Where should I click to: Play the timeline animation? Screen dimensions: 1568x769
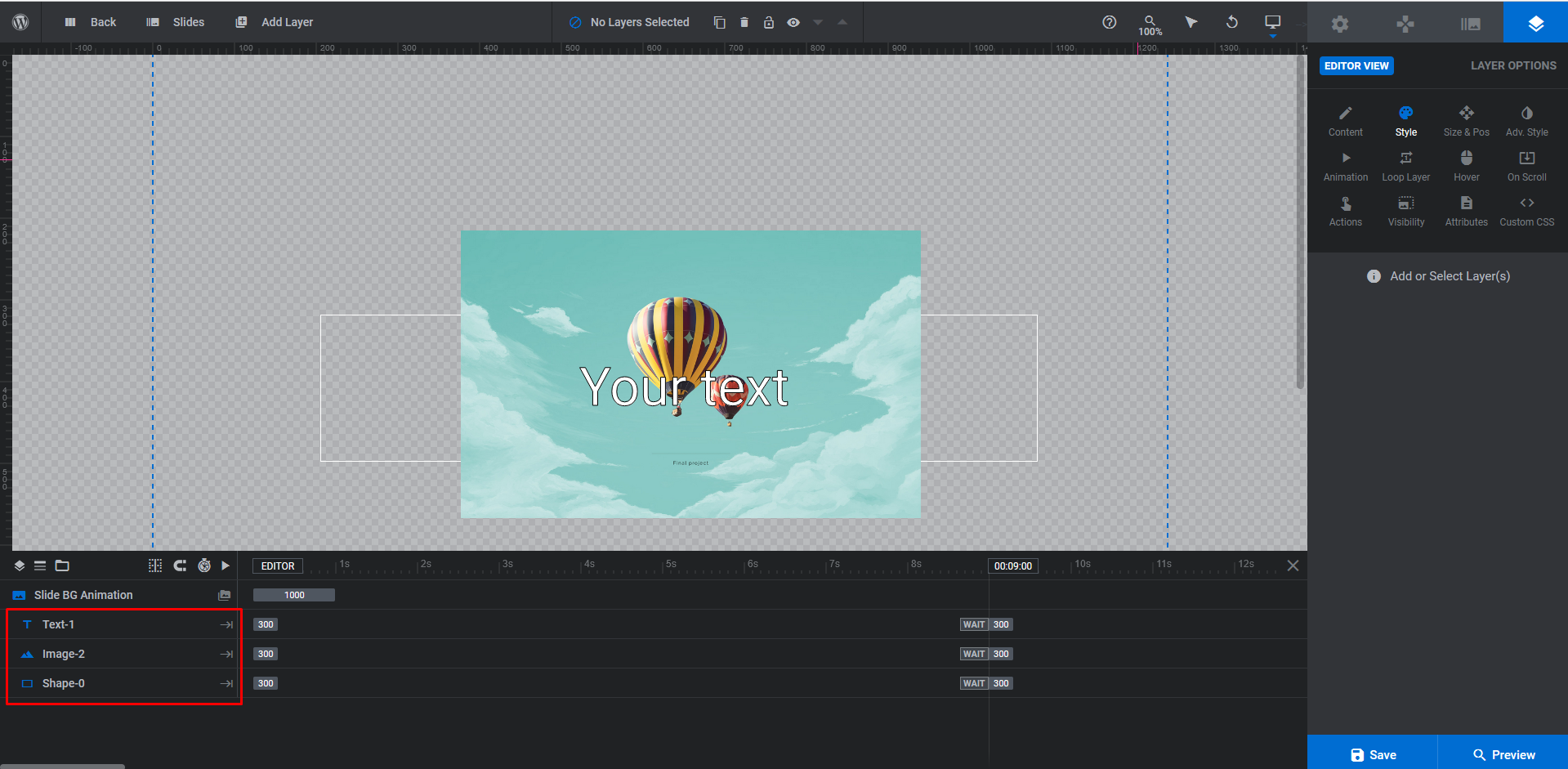pos(226,566)
